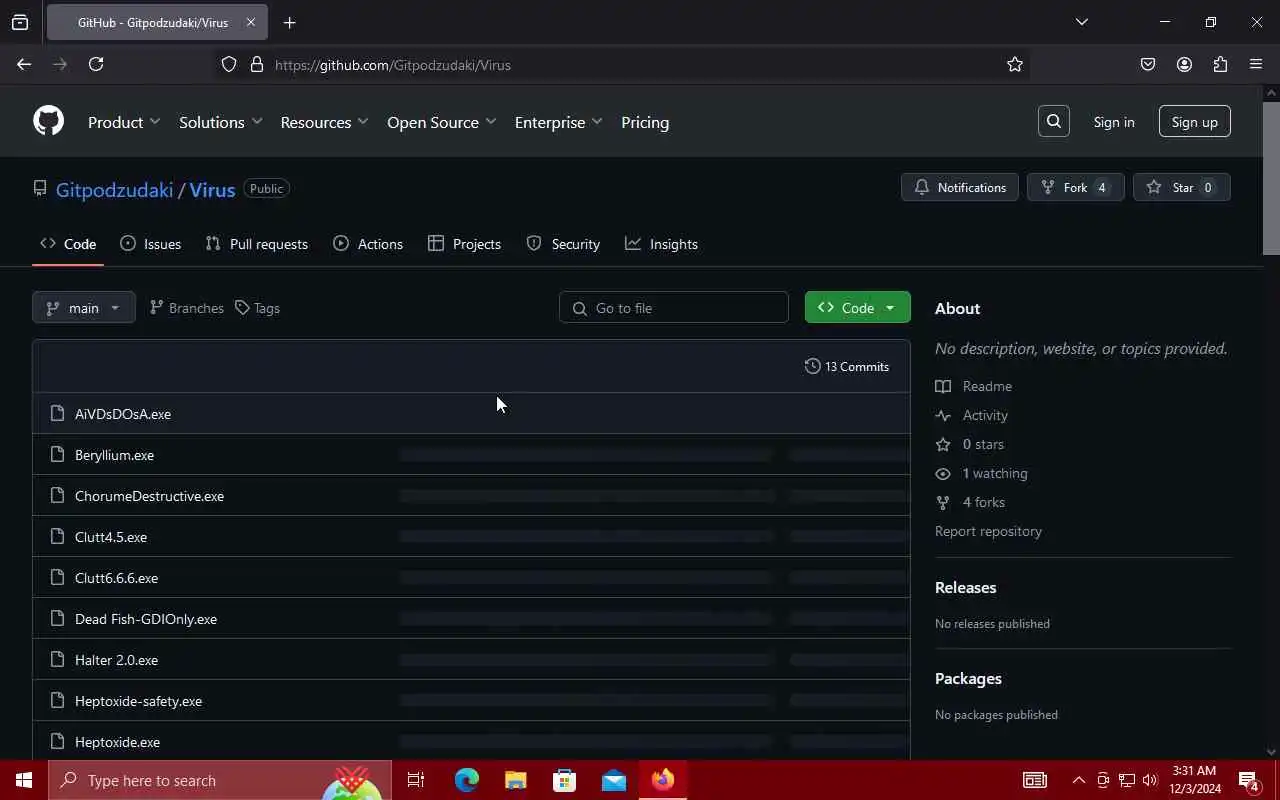Expand the Product menu dropdown

click(x=124, y=122)
